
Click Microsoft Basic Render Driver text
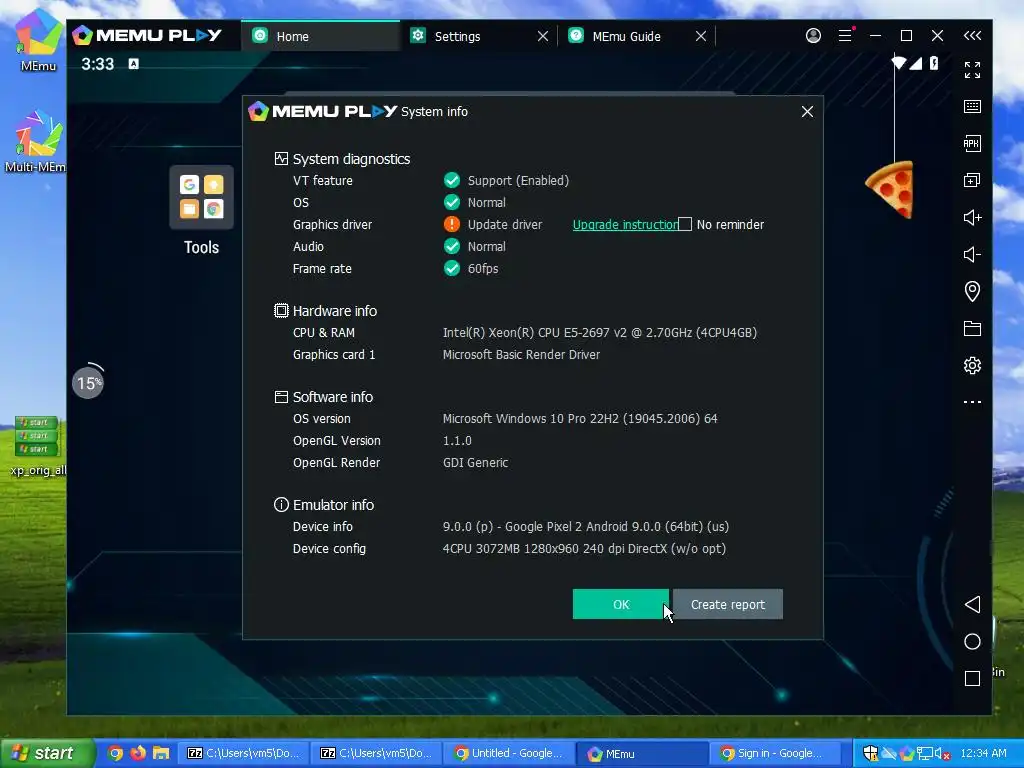521,355
